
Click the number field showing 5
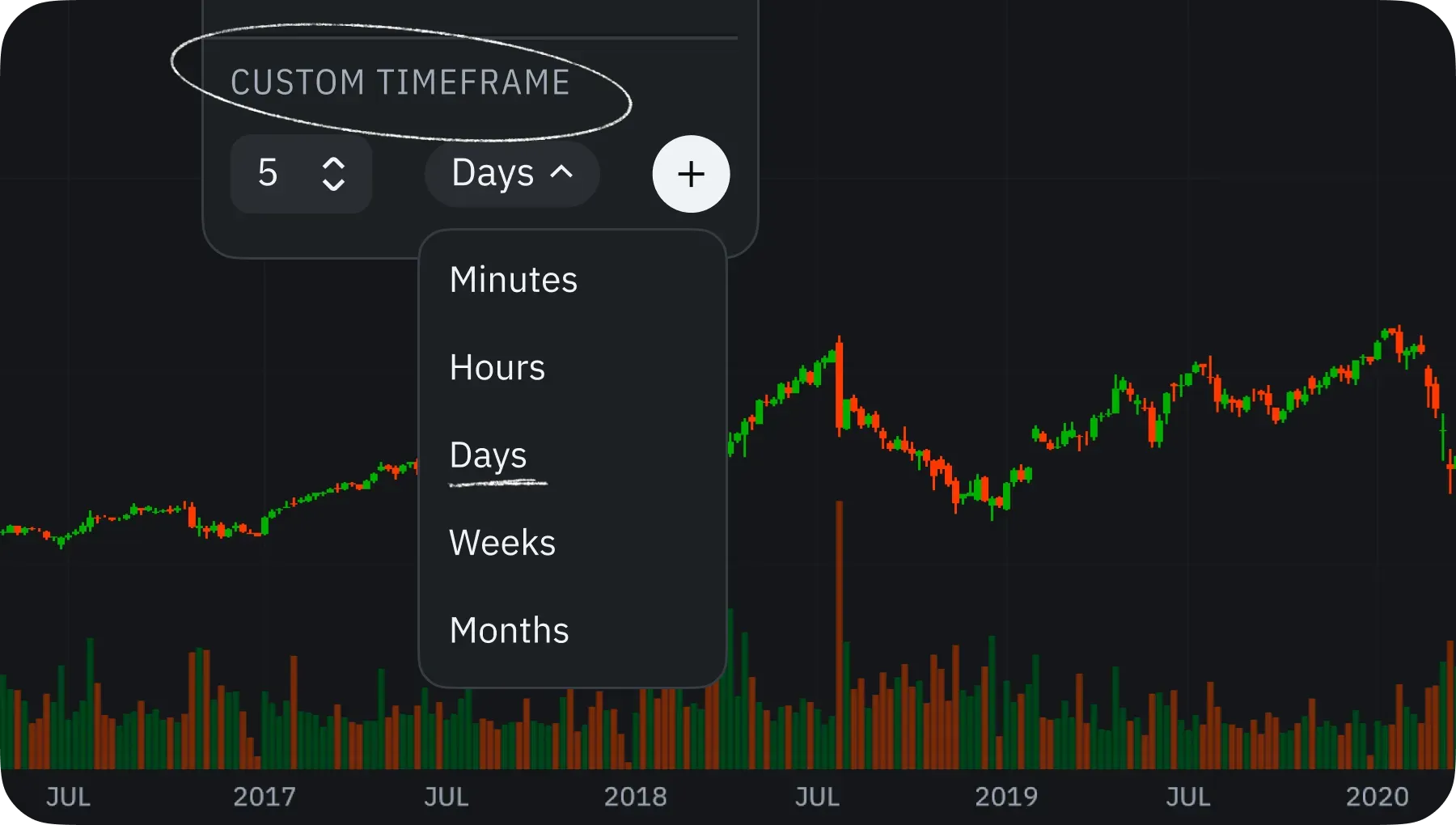(x=301, y=174)
